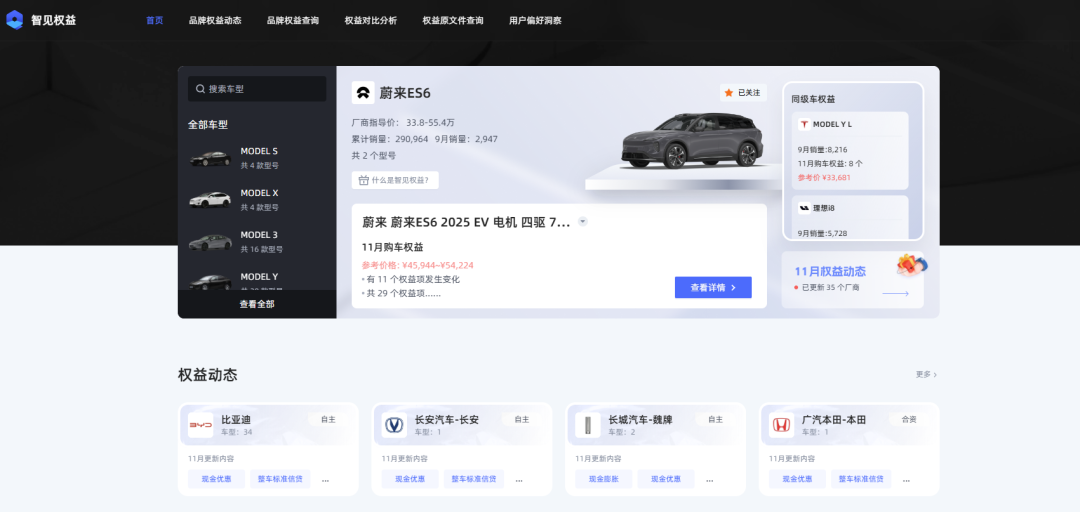This screenshot has height=512, width=1080.
Task: Click 现金优惠 tag on 本田 card
Action: [x=797, y=479]
